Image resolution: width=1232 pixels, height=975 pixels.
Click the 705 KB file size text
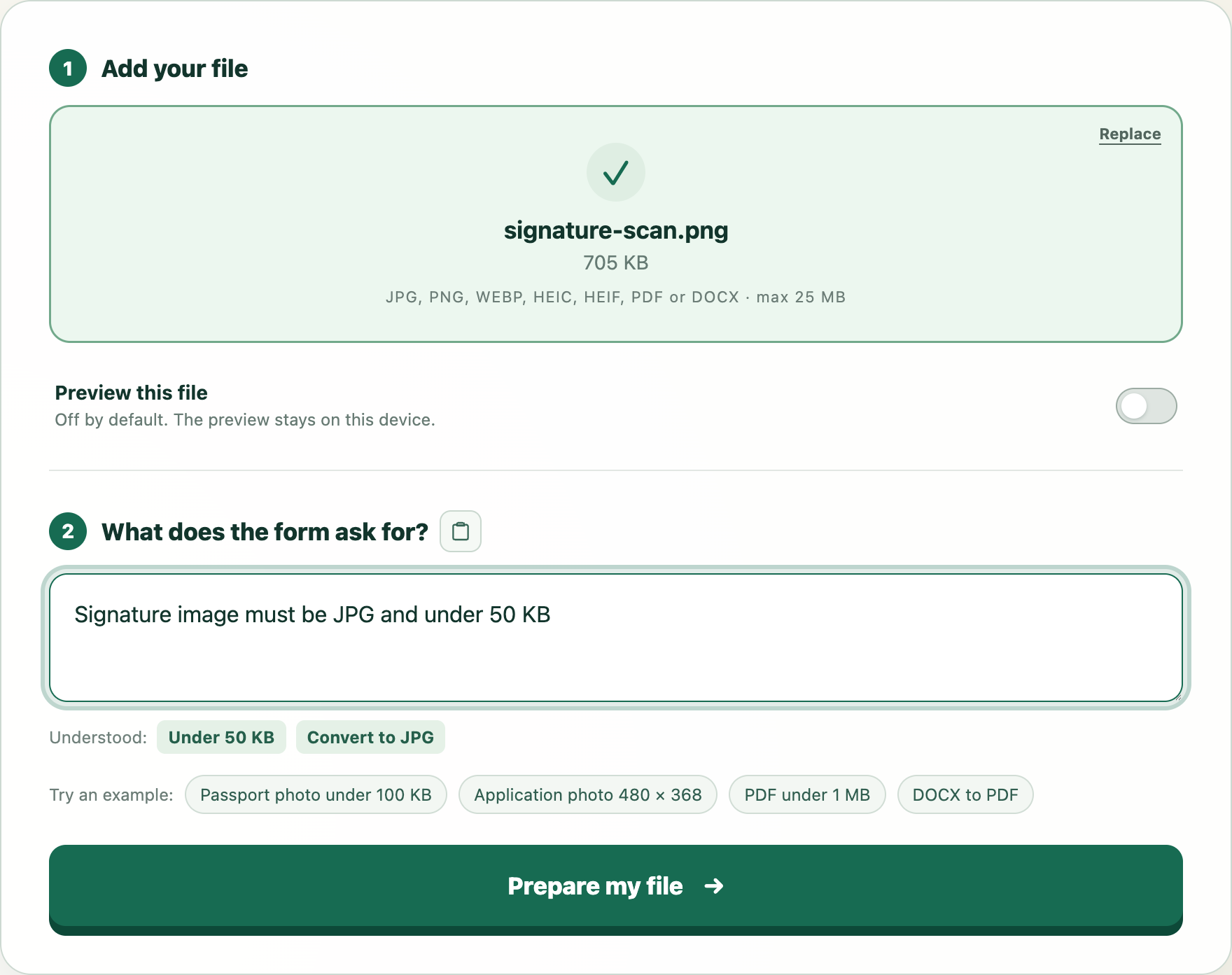tap(616, 262)
